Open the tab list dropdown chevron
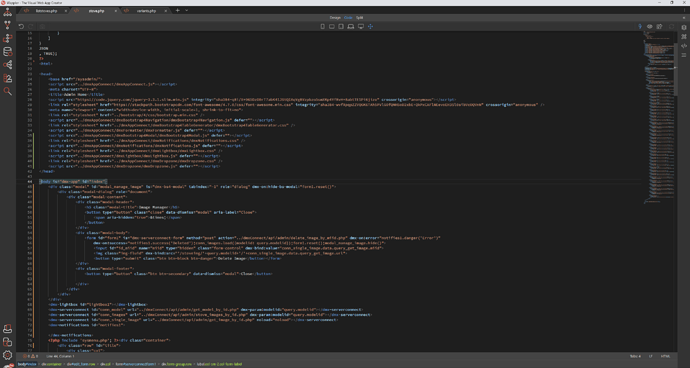Screen dimensions: 690x368 pyautogui.click(x=187, y=11)
